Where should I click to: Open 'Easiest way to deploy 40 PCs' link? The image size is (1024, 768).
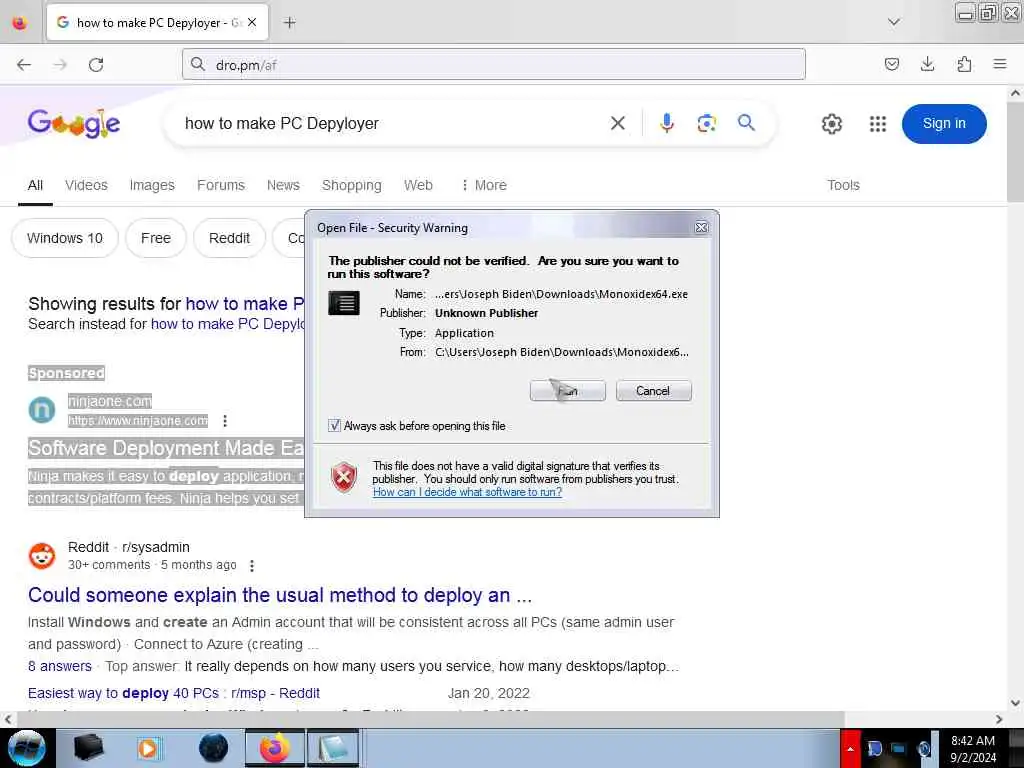[x=174, y=693]
